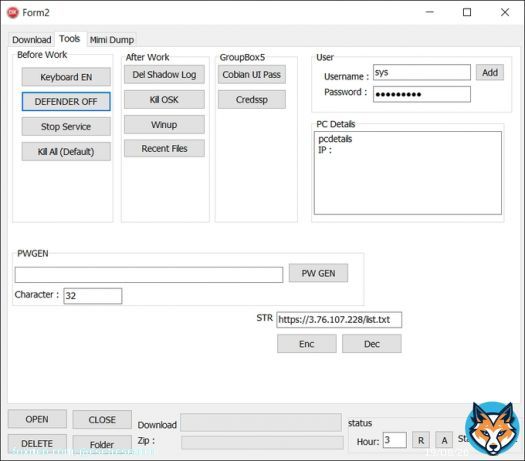
Task: Click the Credssp button
Action: 252,99
